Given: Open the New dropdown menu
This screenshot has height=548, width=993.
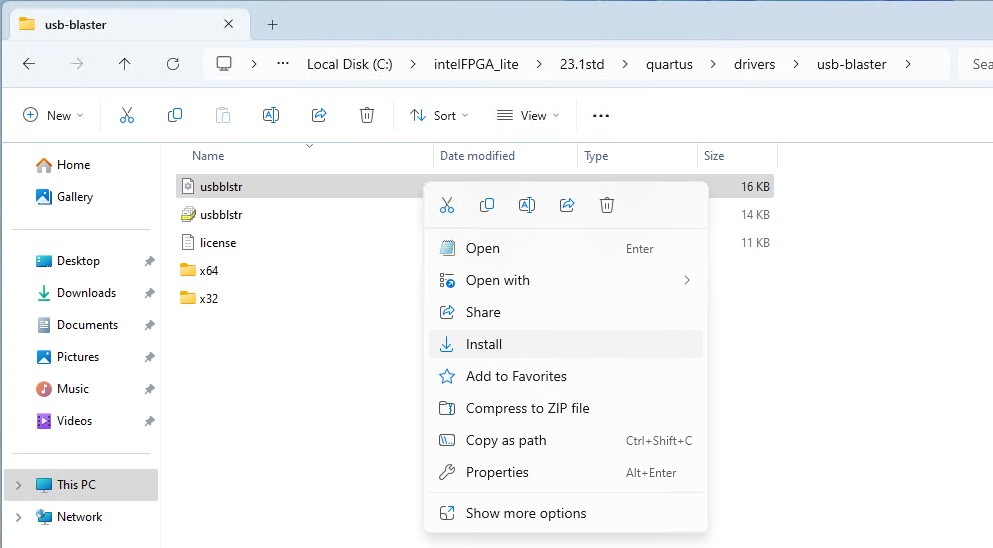Looking at the screenshot, I should (x=53, y=115).
